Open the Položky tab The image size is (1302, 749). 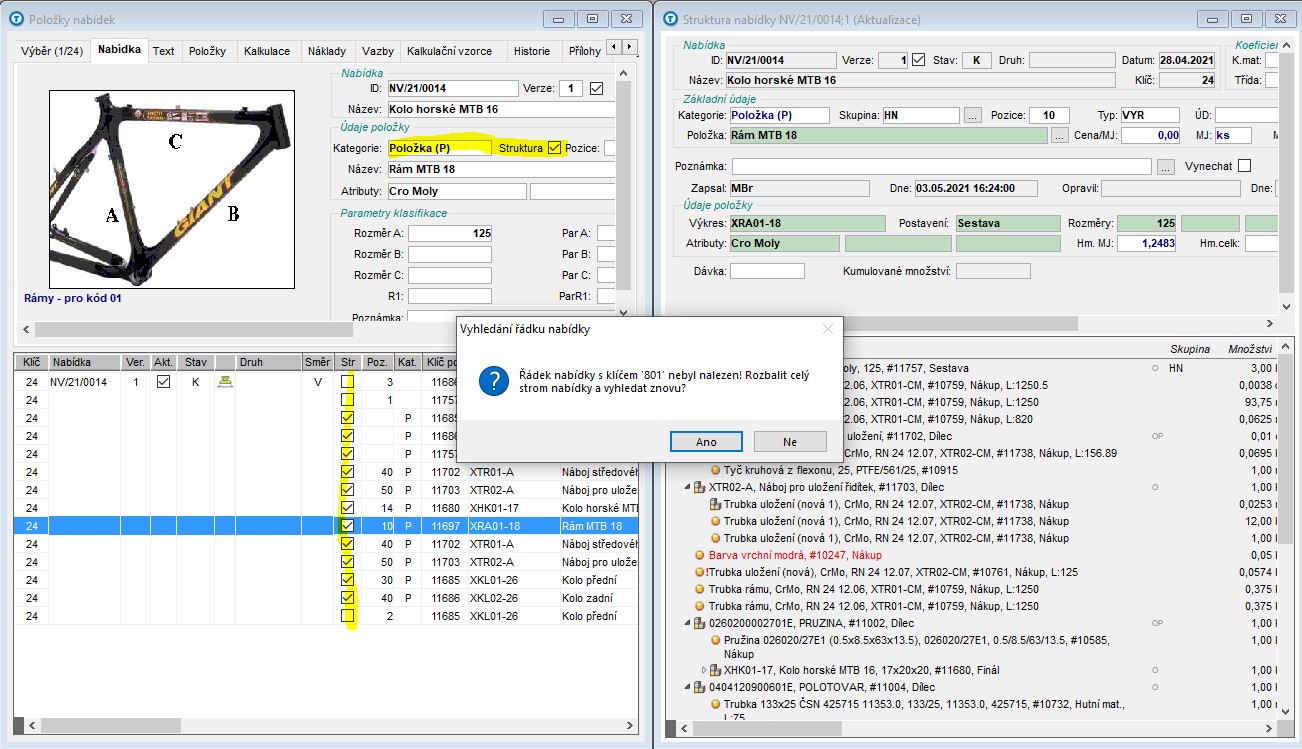click(207, 51)
